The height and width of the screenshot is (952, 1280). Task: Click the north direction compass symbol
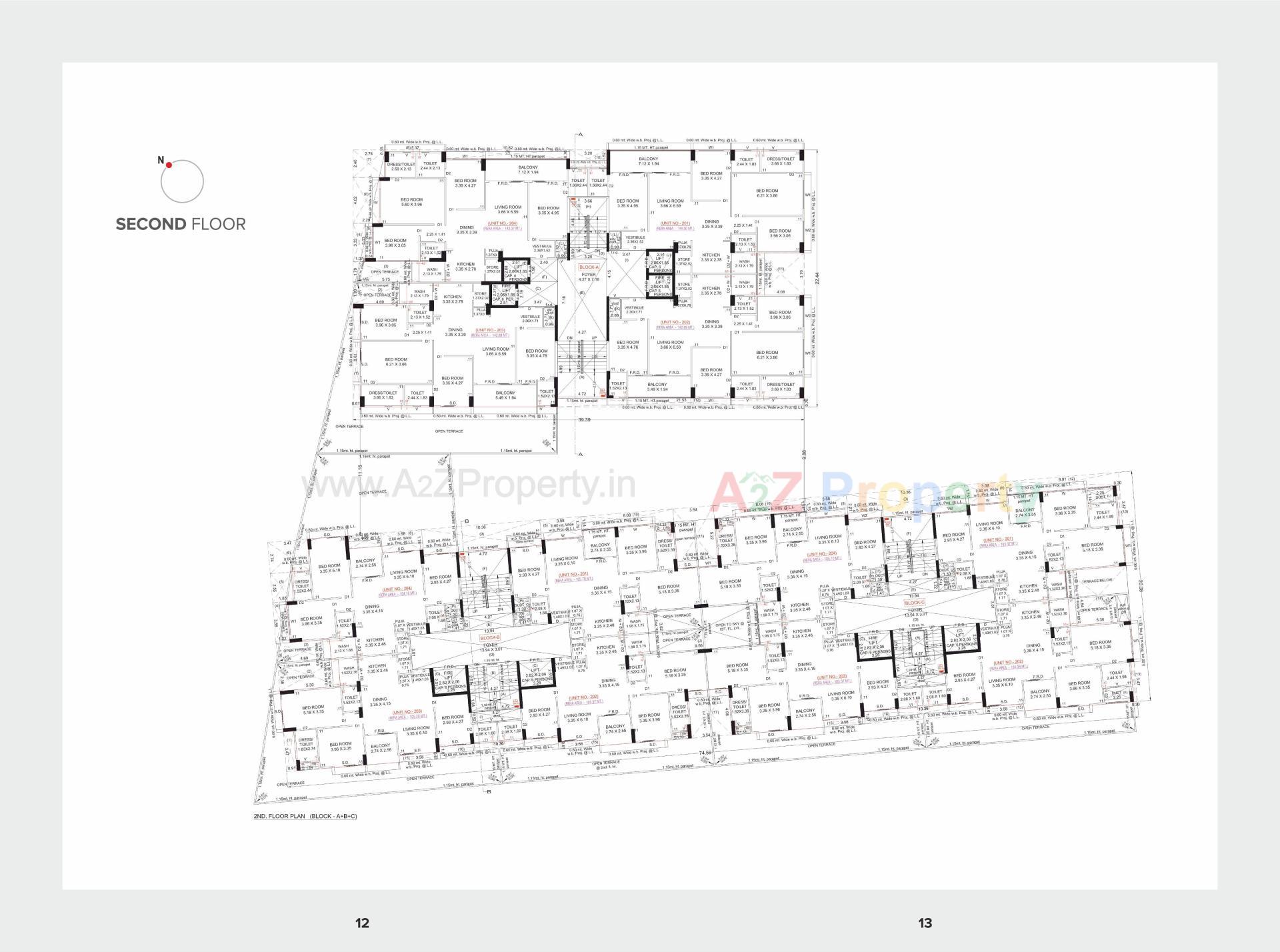tap(180, 181)
